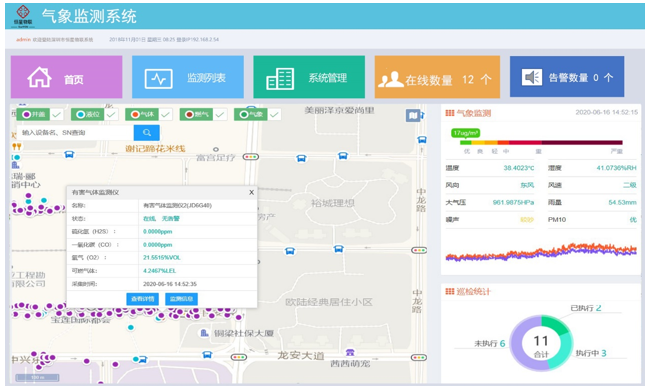This screenshot has width=650, height=391.
Task: Click the oxygen value 21.5515%VOL
Action: coord(162,257)
